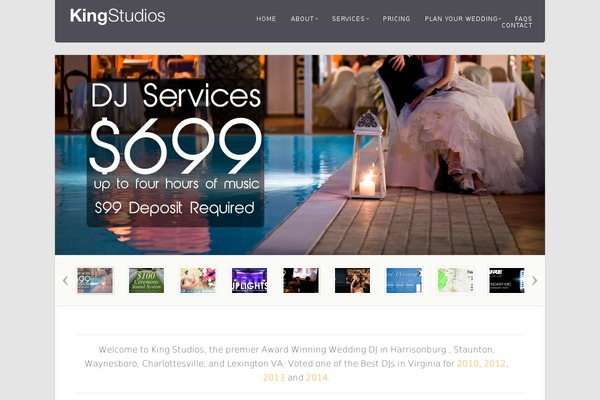This screenshot has width=600, height=400.
Task: Click the next thumbnails arrow
Action: pos(535,281)
